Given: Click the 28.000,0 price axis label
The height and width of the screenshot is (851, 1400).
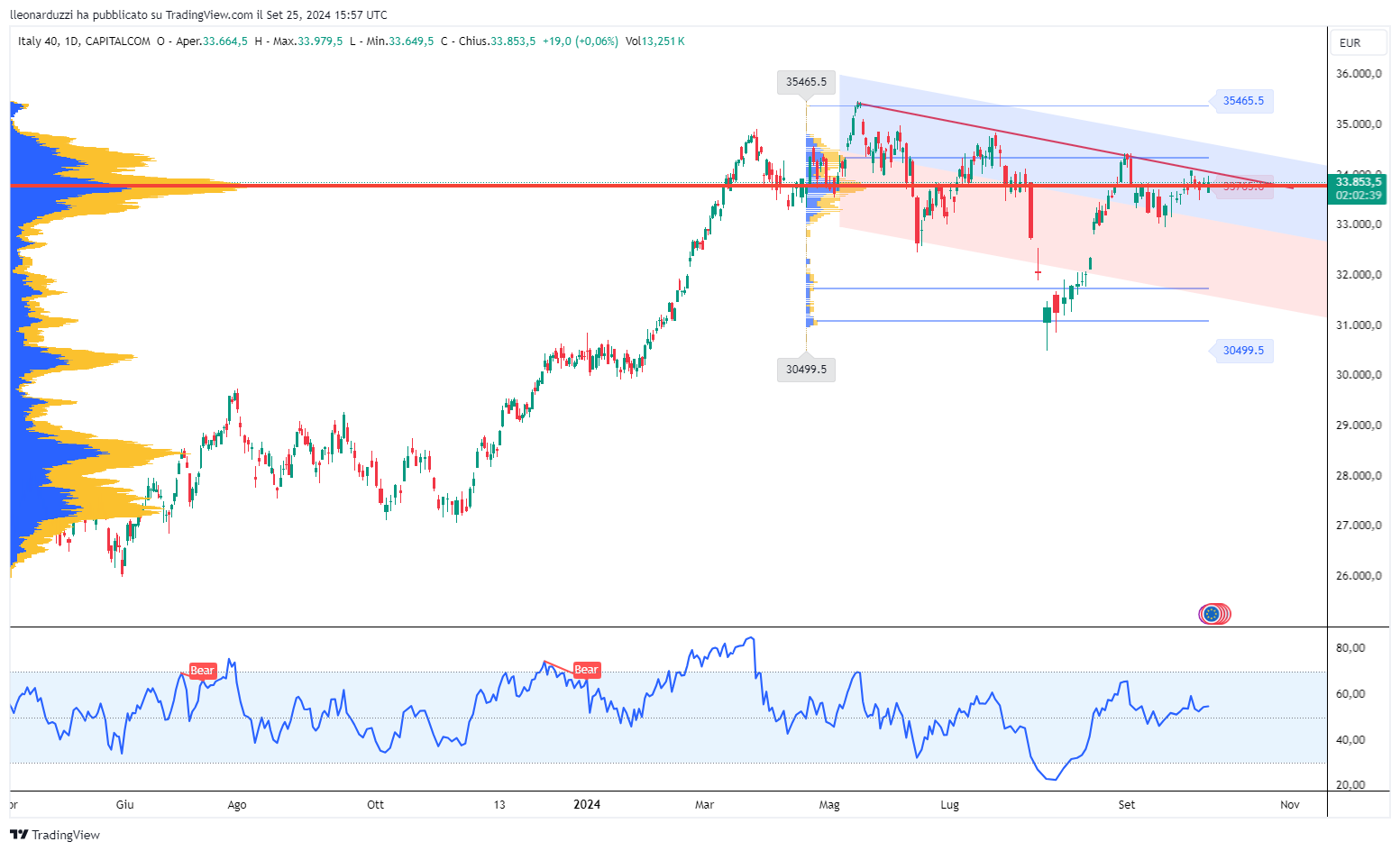Looking at the screenshot, I should [x=1359, y=476].
